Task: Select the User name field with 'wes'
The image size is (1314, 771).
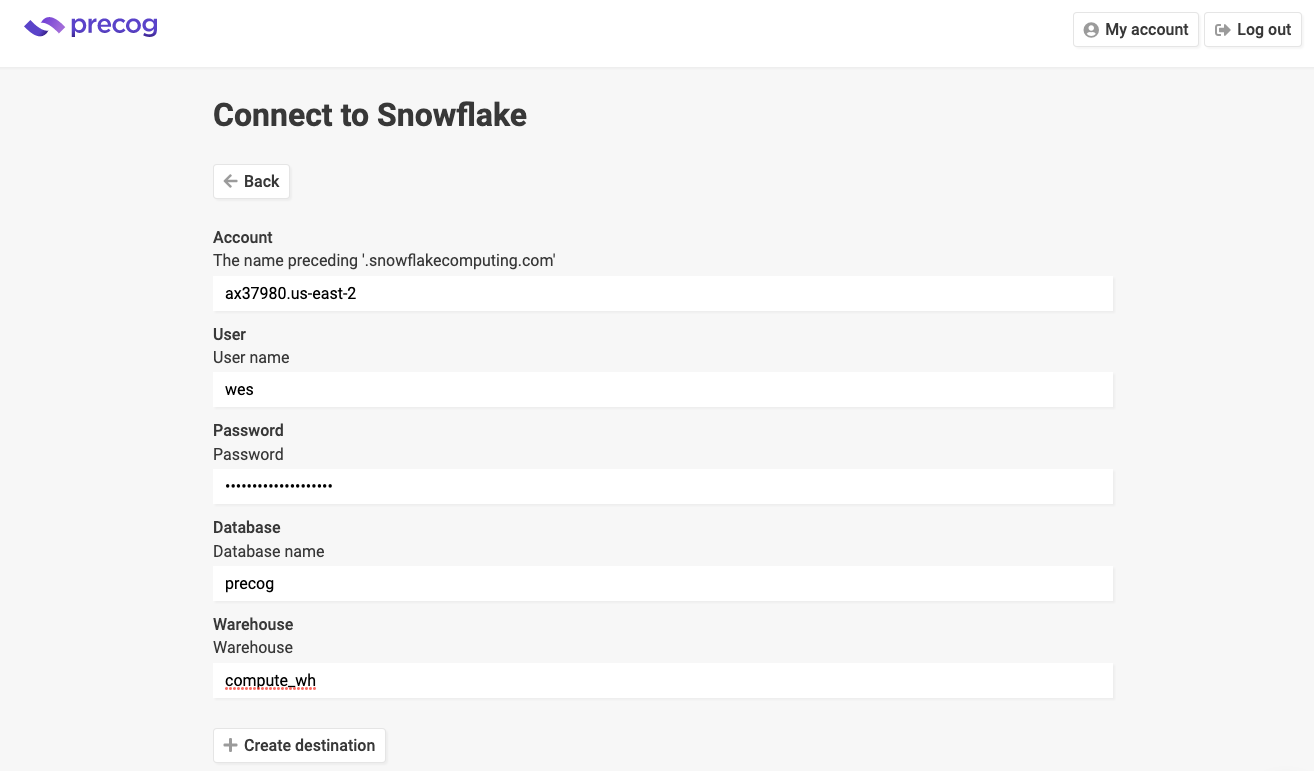Action: (x=663, y=390)
